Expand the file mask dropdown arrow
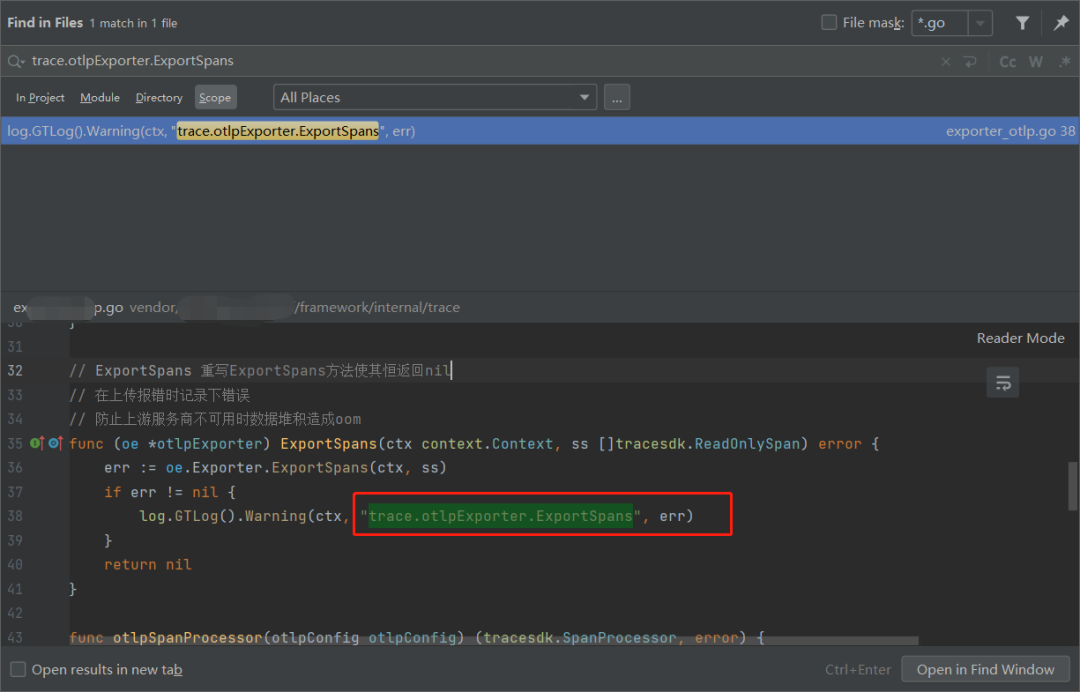Image resolution: width=1080 pixels, height=692 pixels. 979,23
